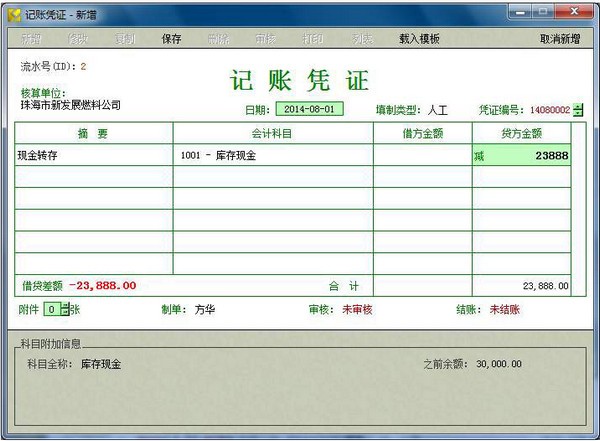This screenshot has width=600, height=441.
Task: Click the empty 借方金额 cell in first row
Action: pos(422,156)
